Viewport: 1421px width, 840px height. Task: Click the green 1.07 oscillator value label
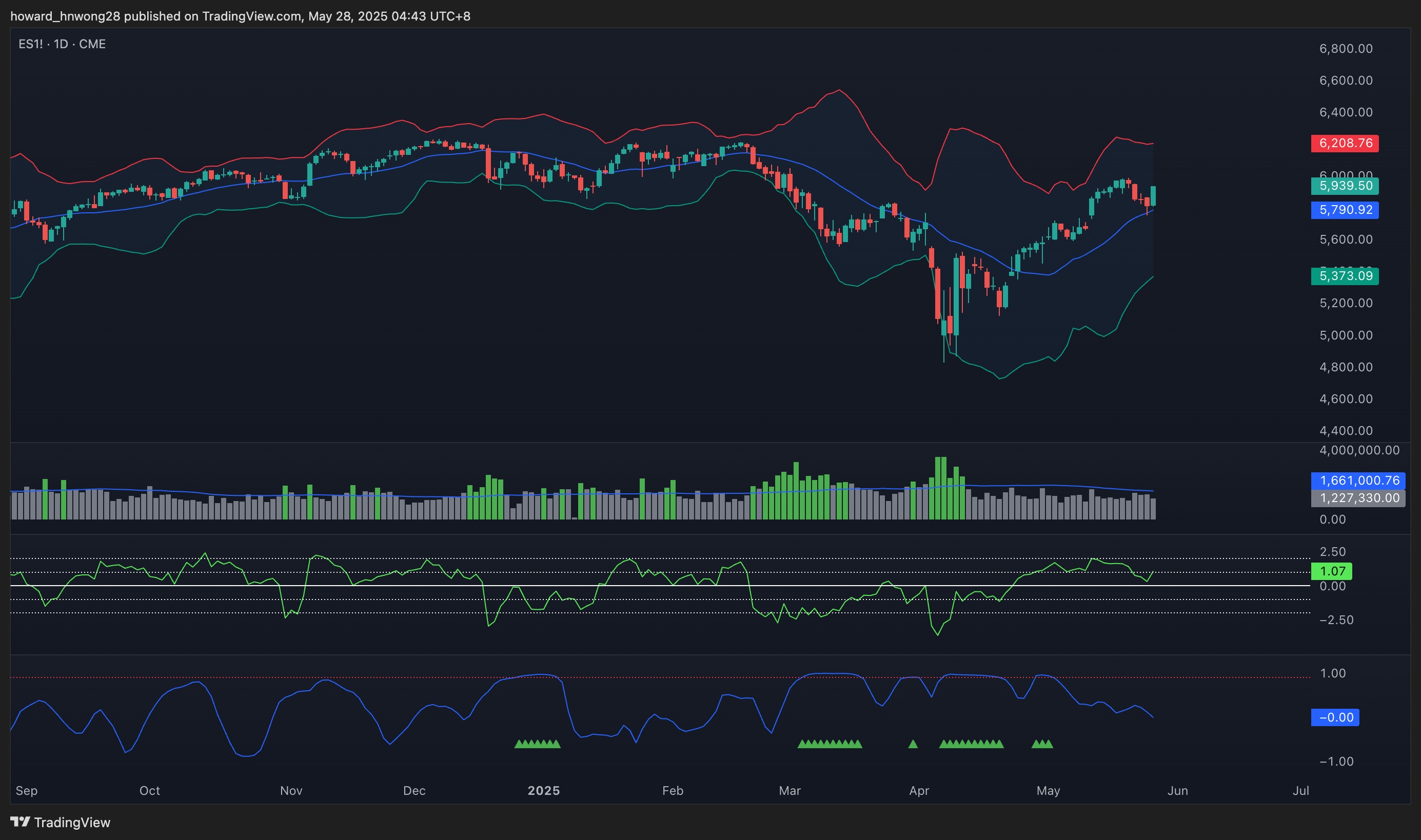click(1332, 571)
